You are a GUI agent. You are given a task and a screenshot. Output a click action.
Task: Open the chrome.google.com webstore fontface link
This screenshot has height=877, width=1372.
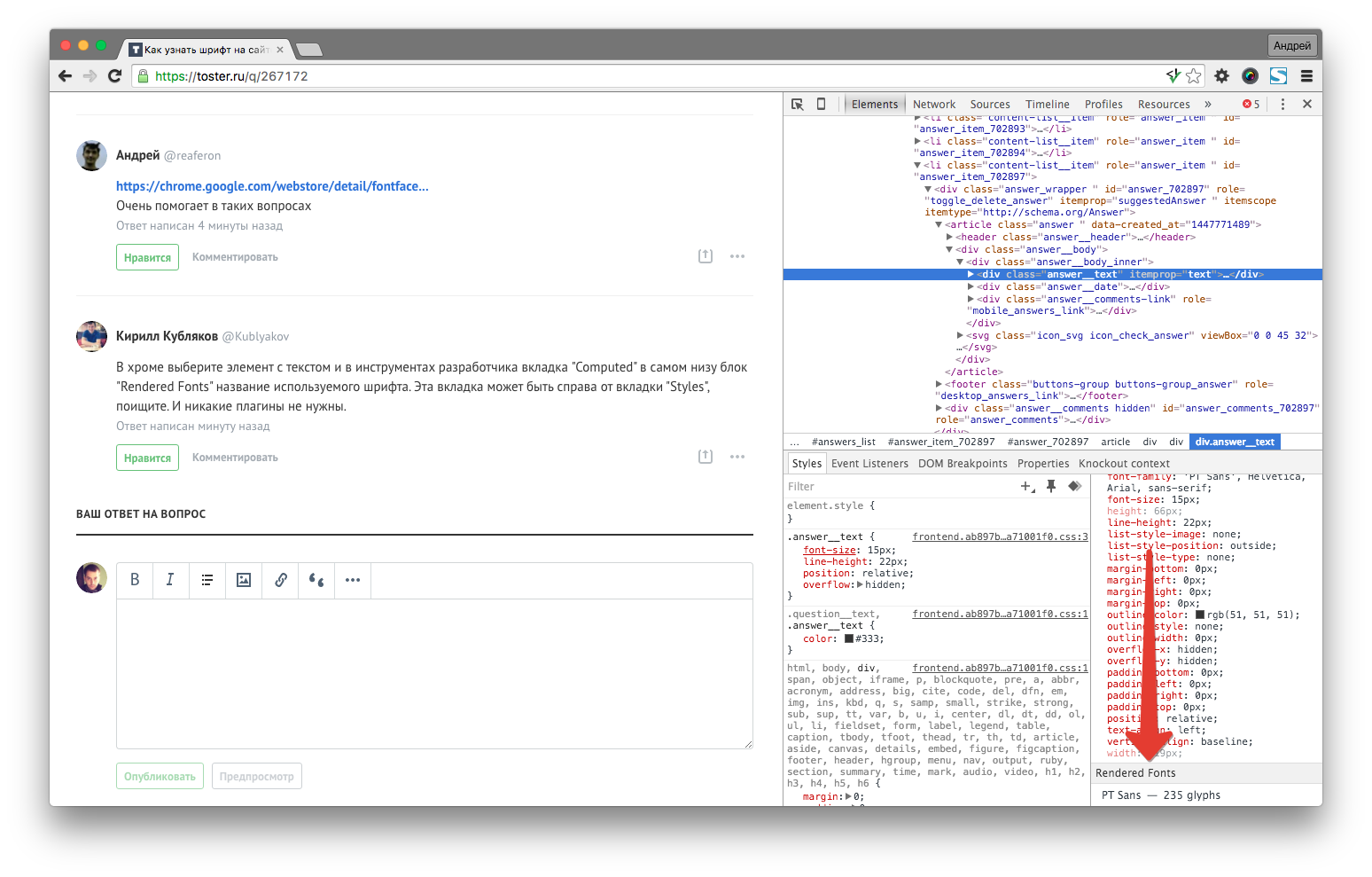tap(272, 186)
